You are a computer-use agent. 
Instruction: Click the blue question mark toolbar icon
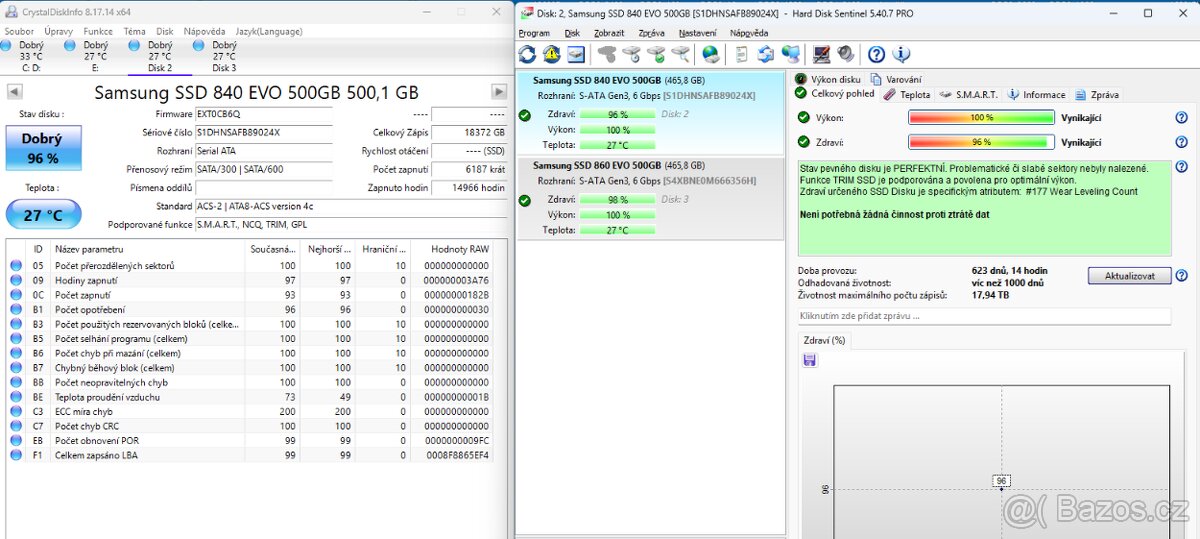[876, 54]
